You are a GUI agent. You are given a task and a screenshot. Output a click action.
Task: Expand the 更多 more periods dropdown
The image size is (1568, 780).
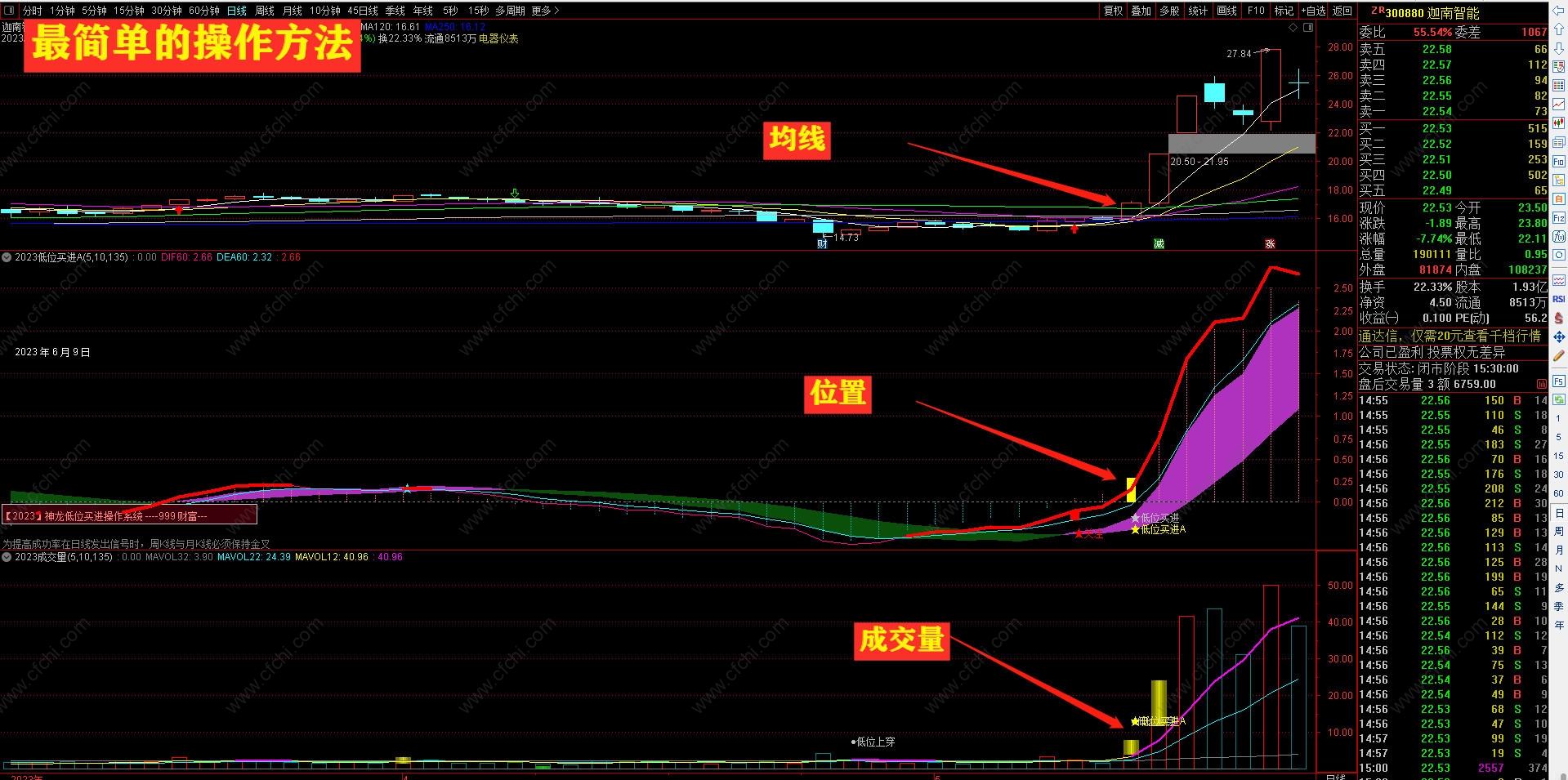[x=545, y=11]
